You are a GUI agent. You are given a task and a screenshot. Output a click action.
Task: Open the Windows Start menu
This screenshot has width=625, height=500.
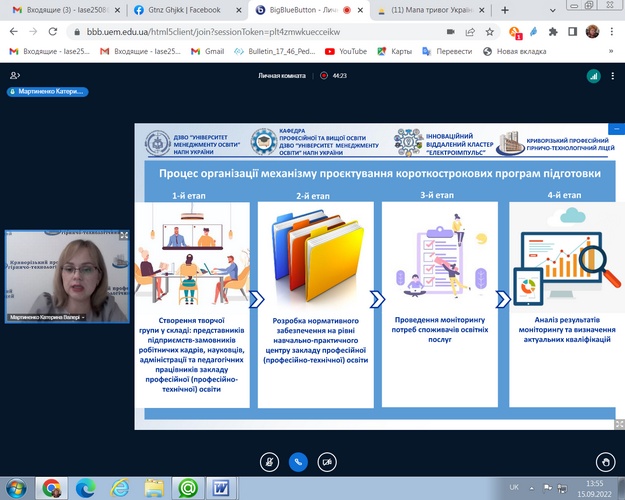tap(16, 487)
